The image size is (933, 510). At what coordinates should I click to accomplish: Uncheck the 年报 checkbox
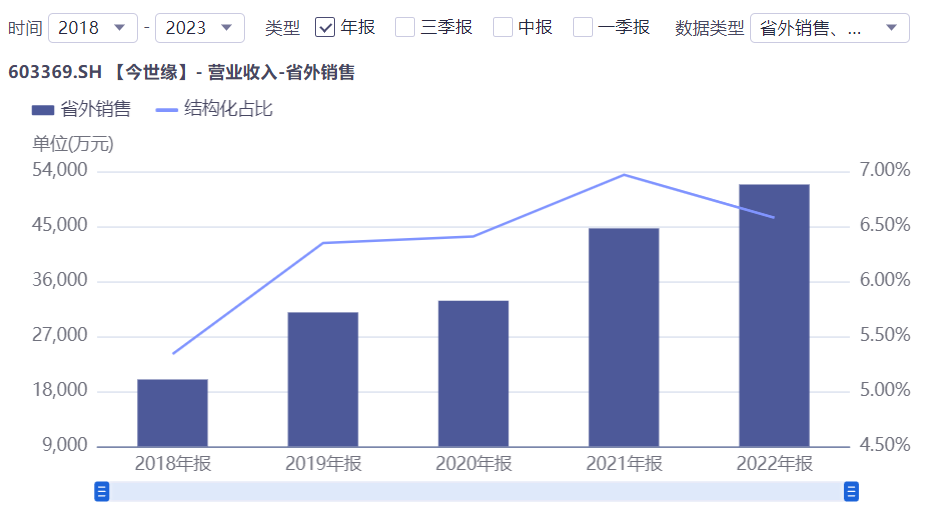click(325, 27)
